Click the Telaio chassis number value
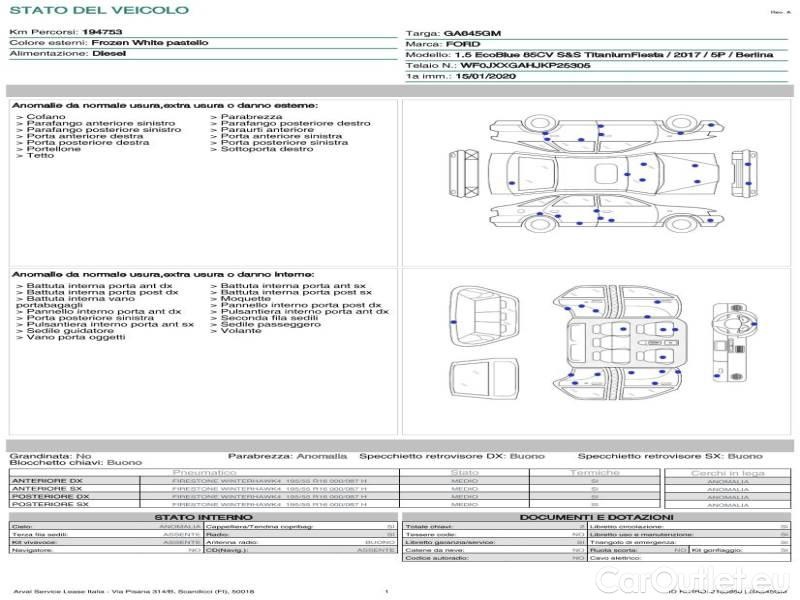This screenshot has height=600, width=800. pyautogui.click(x=525, y=65)
